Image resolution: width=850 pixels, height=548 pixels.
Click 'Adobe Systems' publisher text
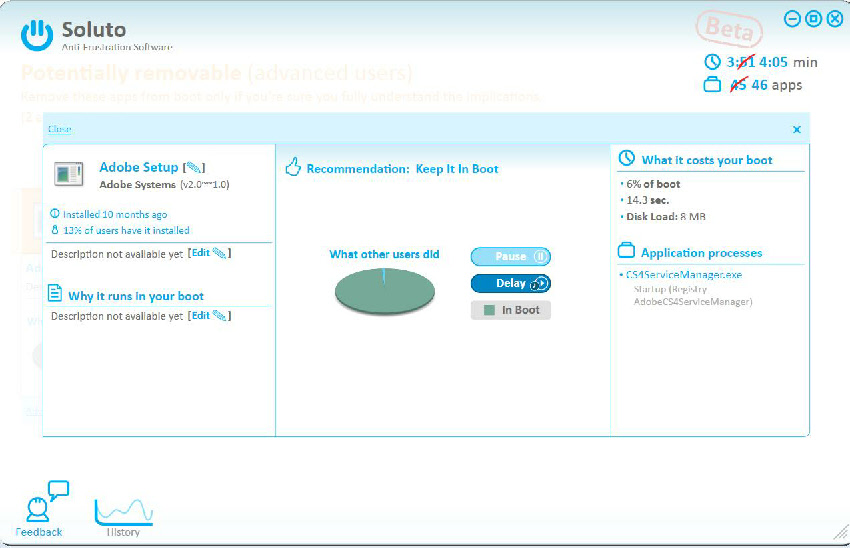tap(137, 184)
